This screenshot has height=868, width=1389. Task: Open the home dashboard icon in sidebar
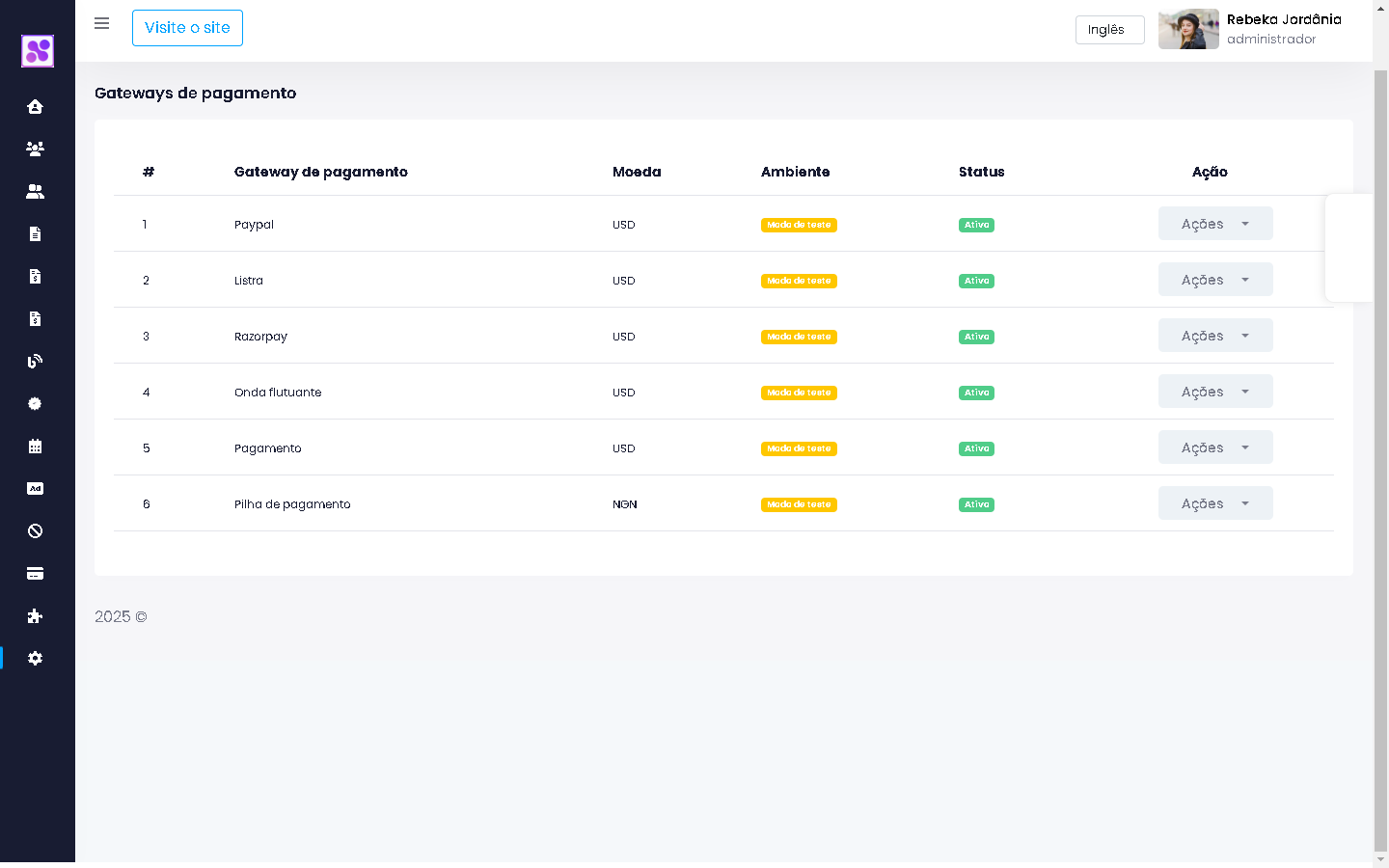tap(36, 107)
